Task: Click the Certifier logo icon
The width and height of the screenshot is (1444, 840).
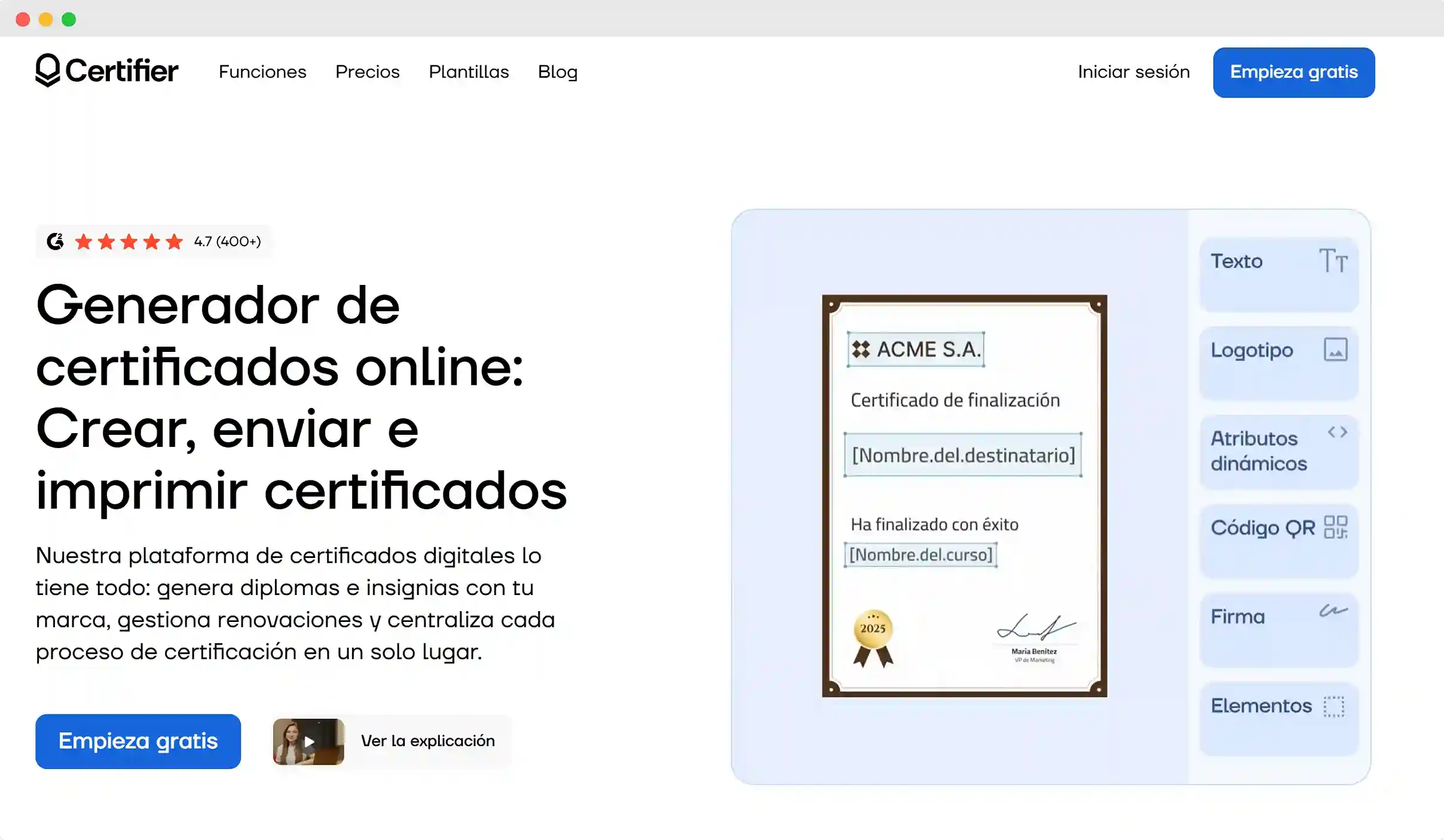Action: (x=48, y=70)
